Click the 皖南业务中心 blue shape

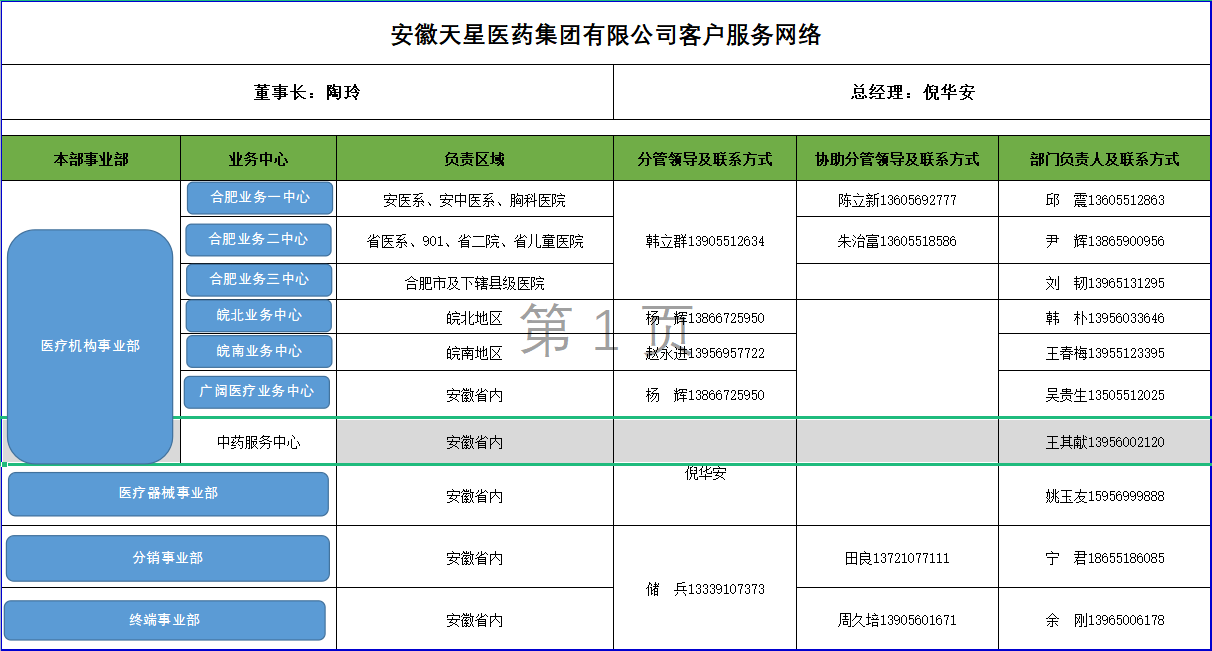259,352
